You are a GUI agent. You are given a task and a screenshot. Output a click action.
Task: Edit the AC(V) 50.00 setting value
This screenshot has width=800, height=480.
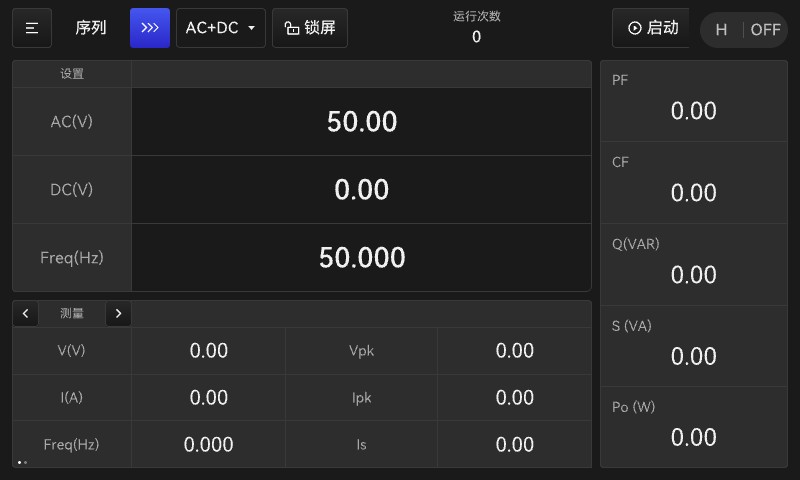[361, 121]
